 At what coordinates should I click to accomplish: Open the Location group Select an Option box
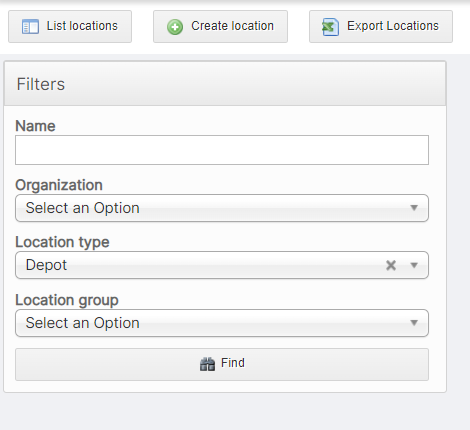[222, 323]
